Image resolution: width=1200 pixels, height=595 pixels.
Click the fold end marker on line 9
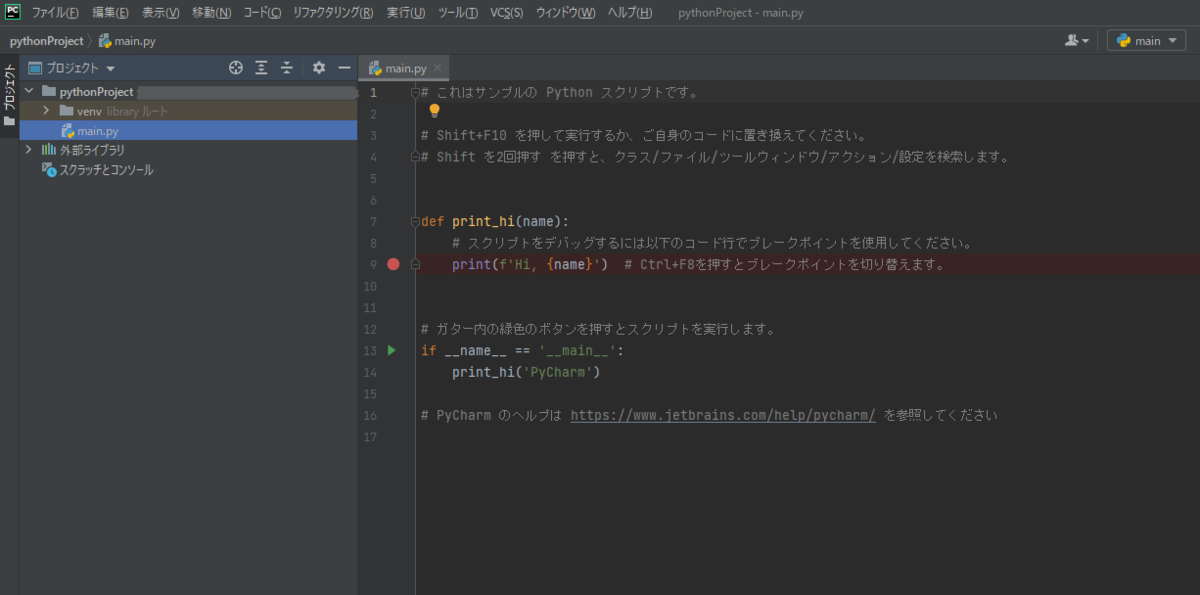(x=415, y=264)
